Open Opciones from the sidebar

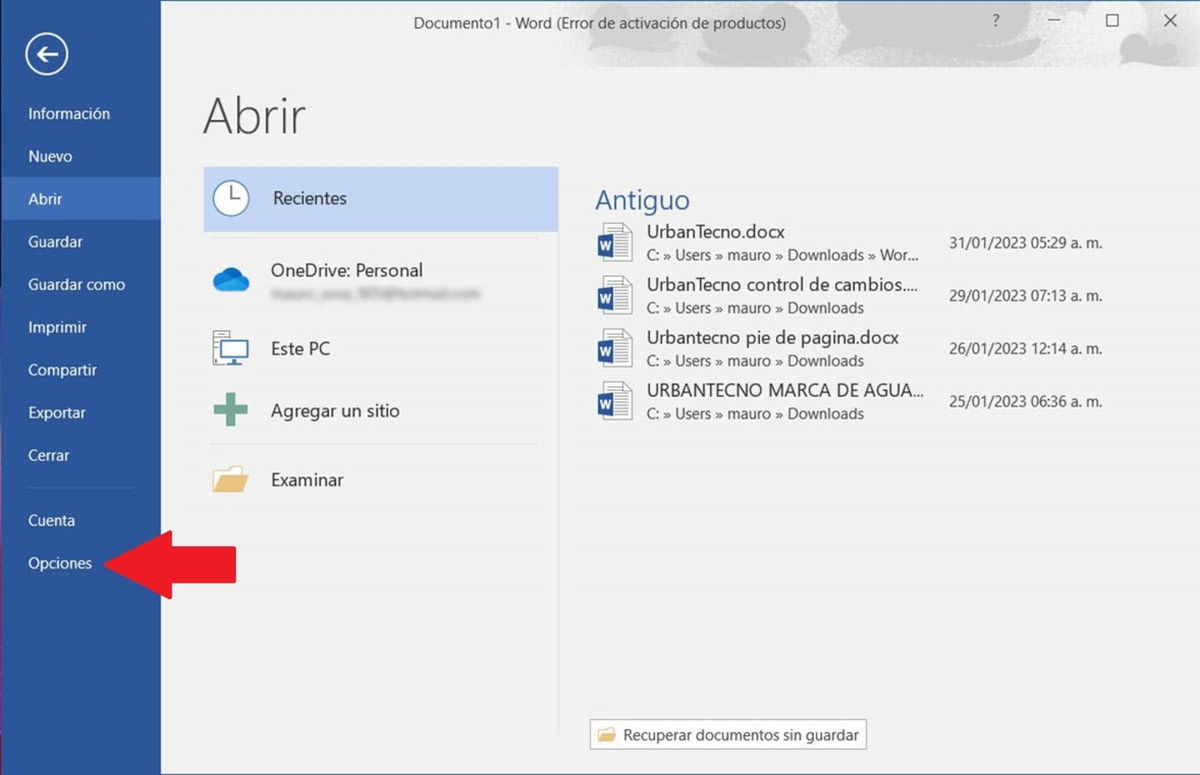click(x=60, y=563)
